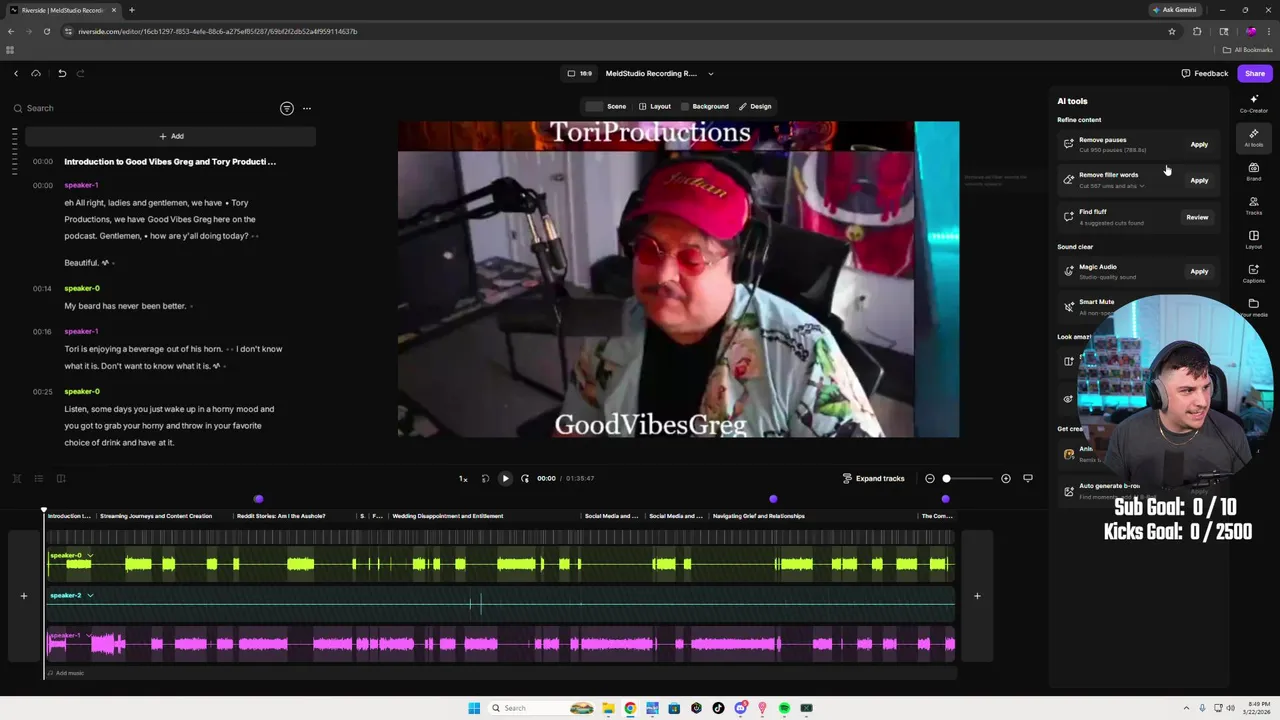Switch to the Background tab
This screenshot has width=1280, height=720.
pos(705,106)
